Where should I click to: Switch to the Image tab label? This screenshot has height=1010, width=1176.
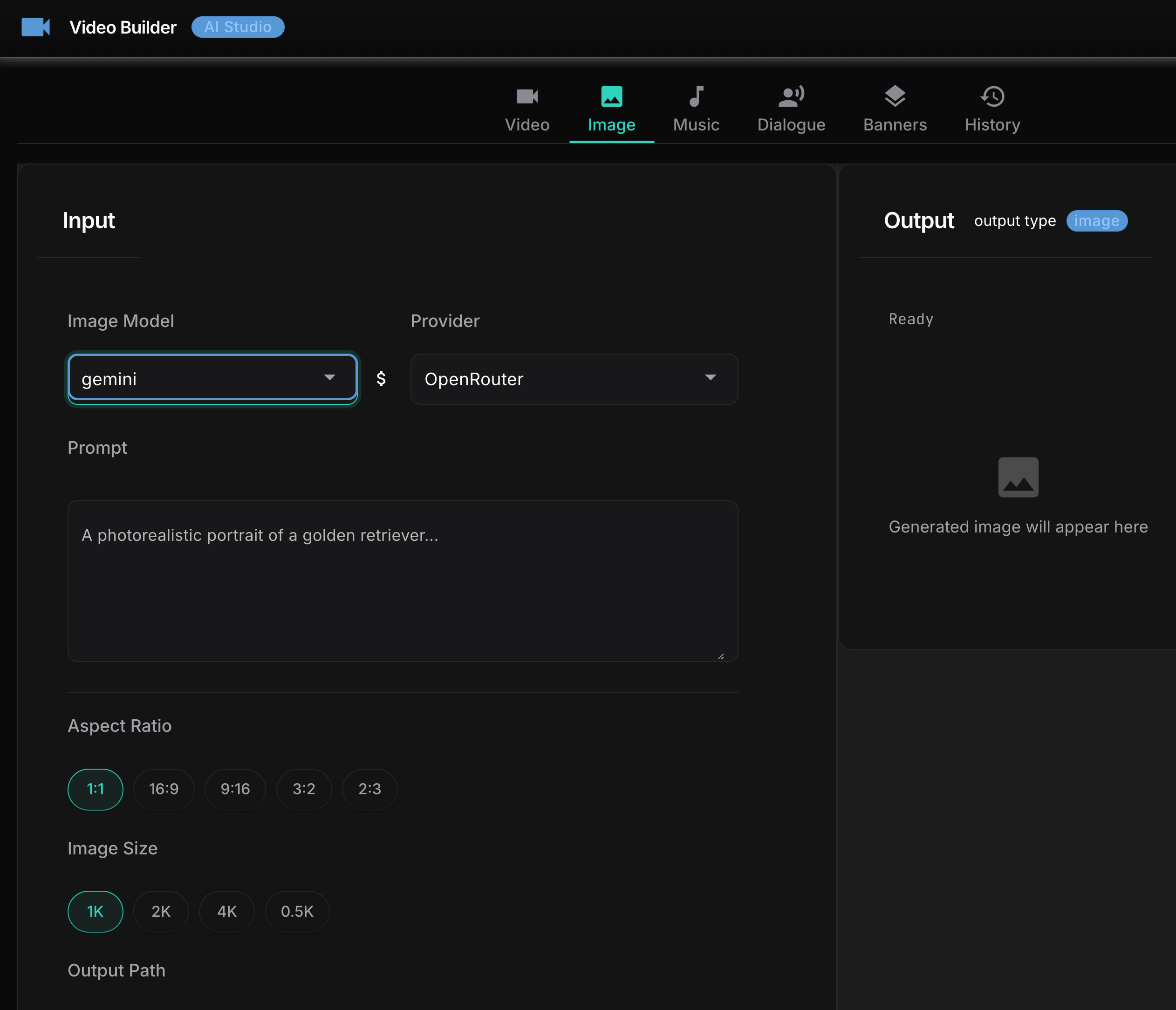pos(611,125)
